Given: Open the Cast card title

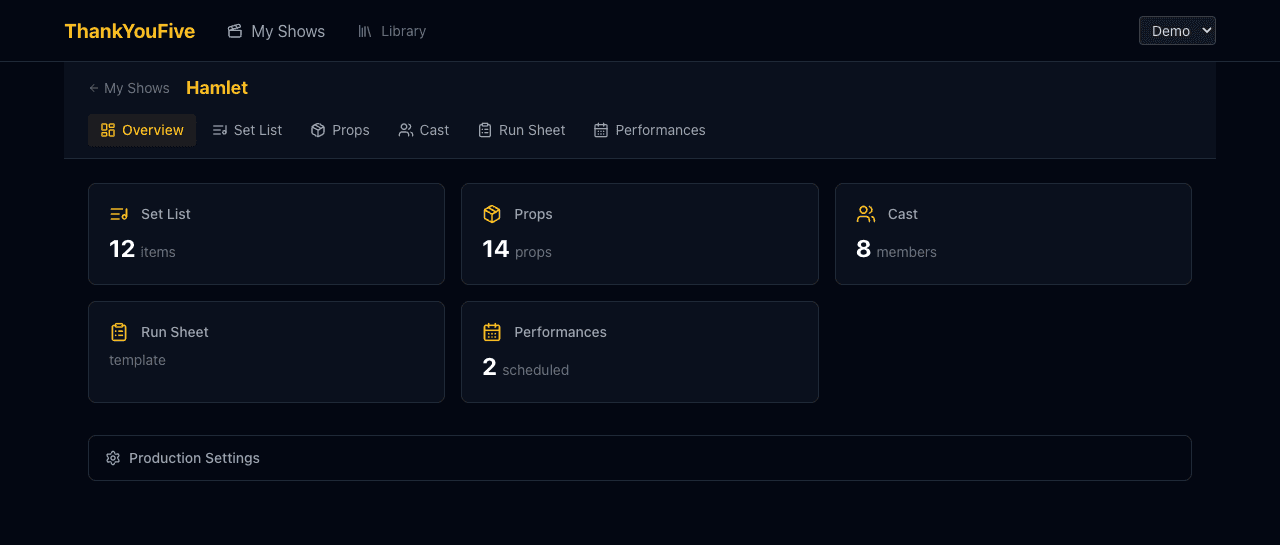Looking at the screenshot, I should [x=903, y=214].
